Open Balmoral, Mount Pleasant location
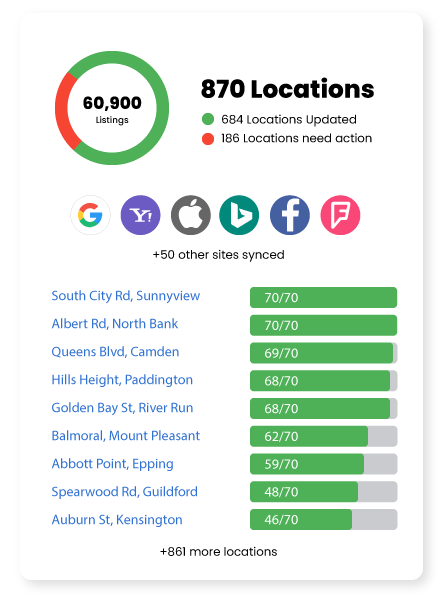 point(126,436)
